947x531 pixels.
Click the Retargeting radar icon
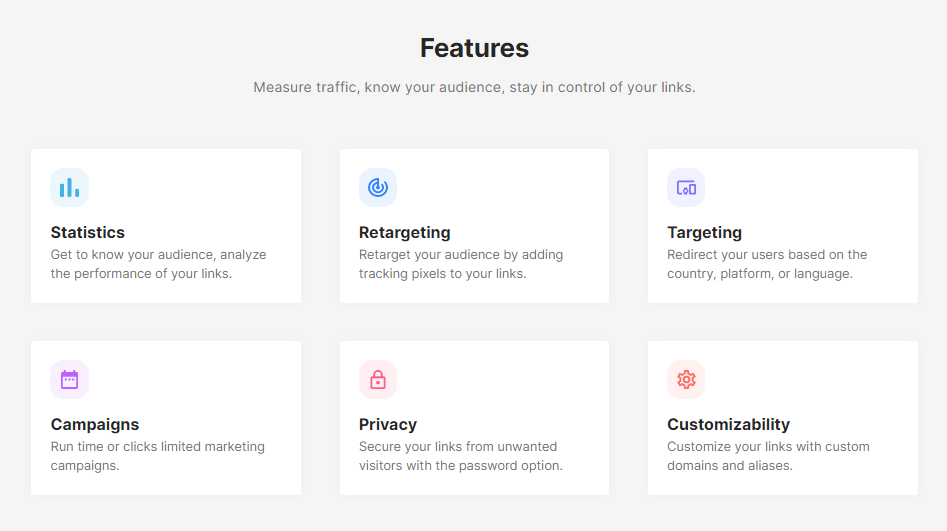pos(378,187)
